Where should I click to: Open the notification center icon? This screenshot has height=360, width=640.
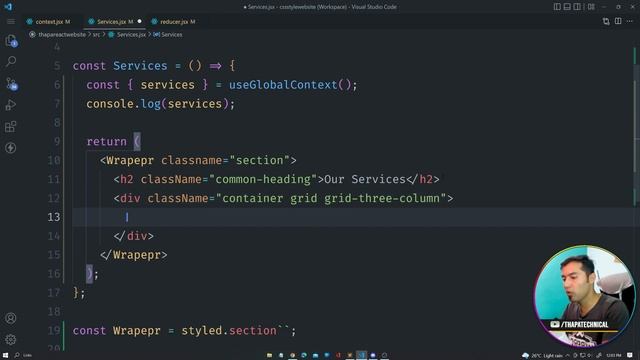[x=630, y=356]
